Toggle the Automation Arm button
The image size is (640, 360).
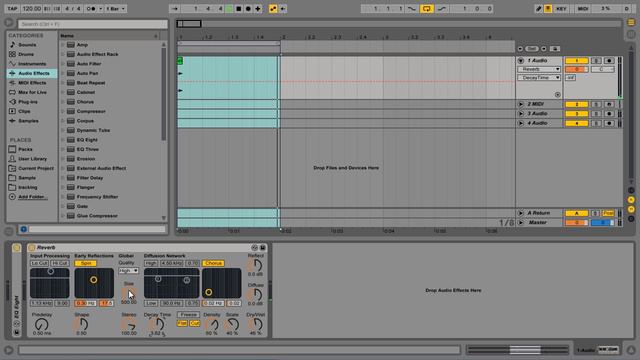pos(273,9)
